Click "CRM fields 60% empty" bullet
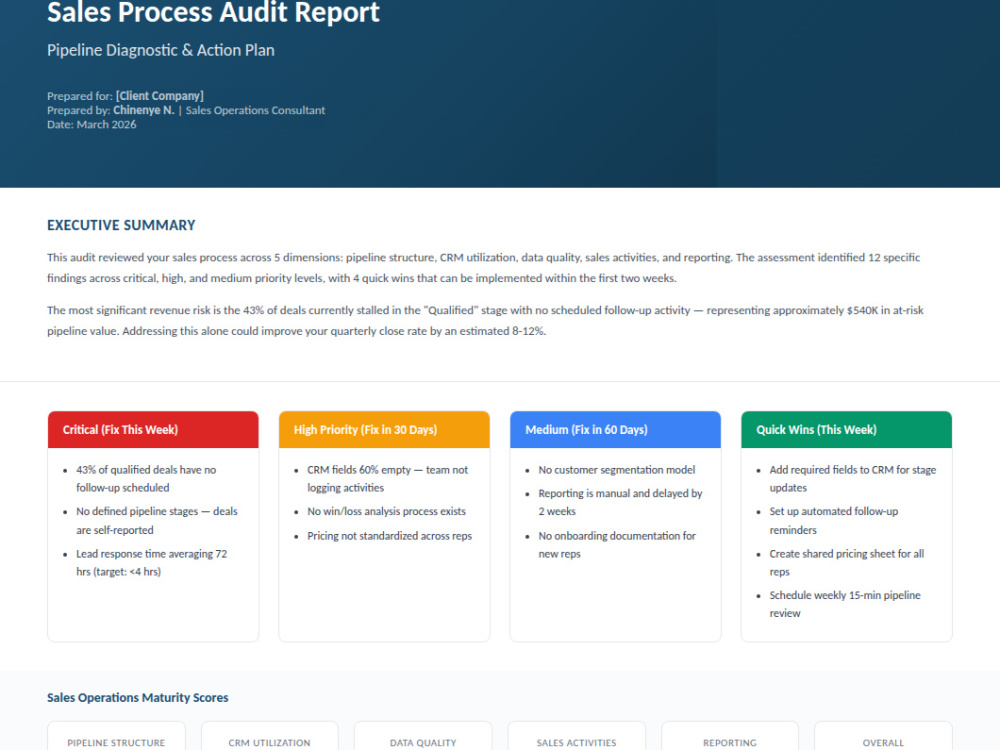Image resolution: width=1000 pixels, height=750 pixels. click(x=388, y=479)
